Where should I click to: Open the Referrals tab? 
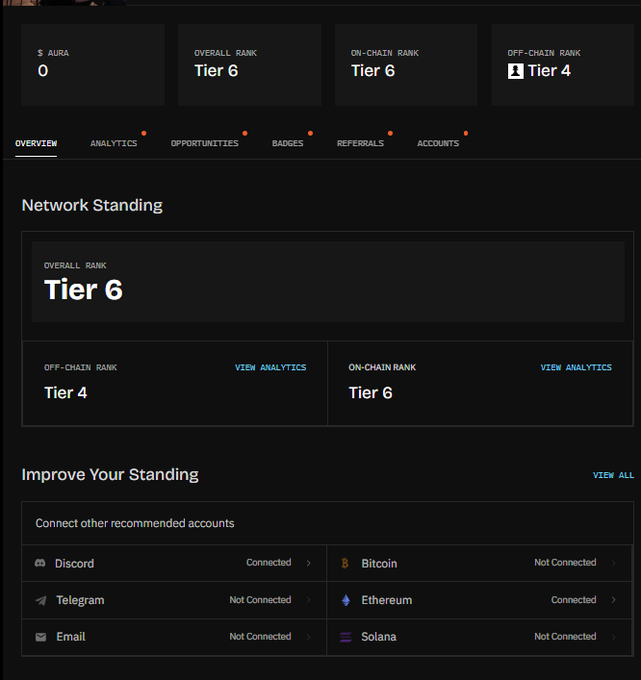[x=360, y=143]
